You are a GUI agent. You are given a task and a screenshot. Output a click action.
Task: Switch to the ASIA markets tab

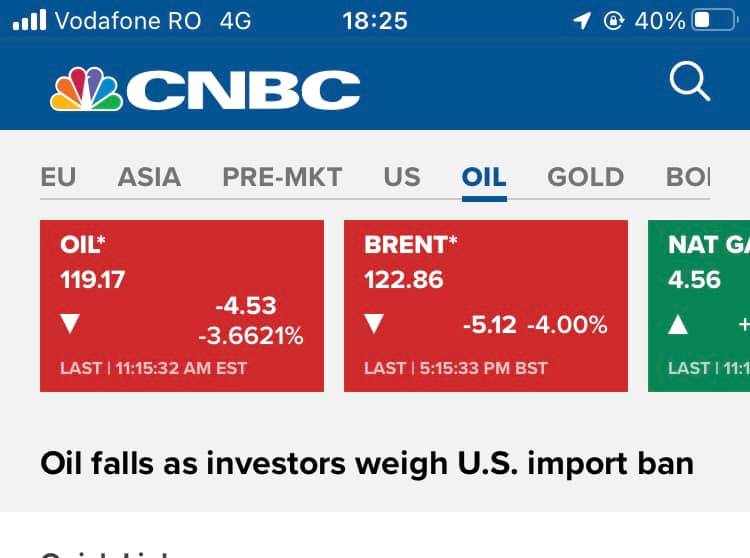click(x=149, y=177)
